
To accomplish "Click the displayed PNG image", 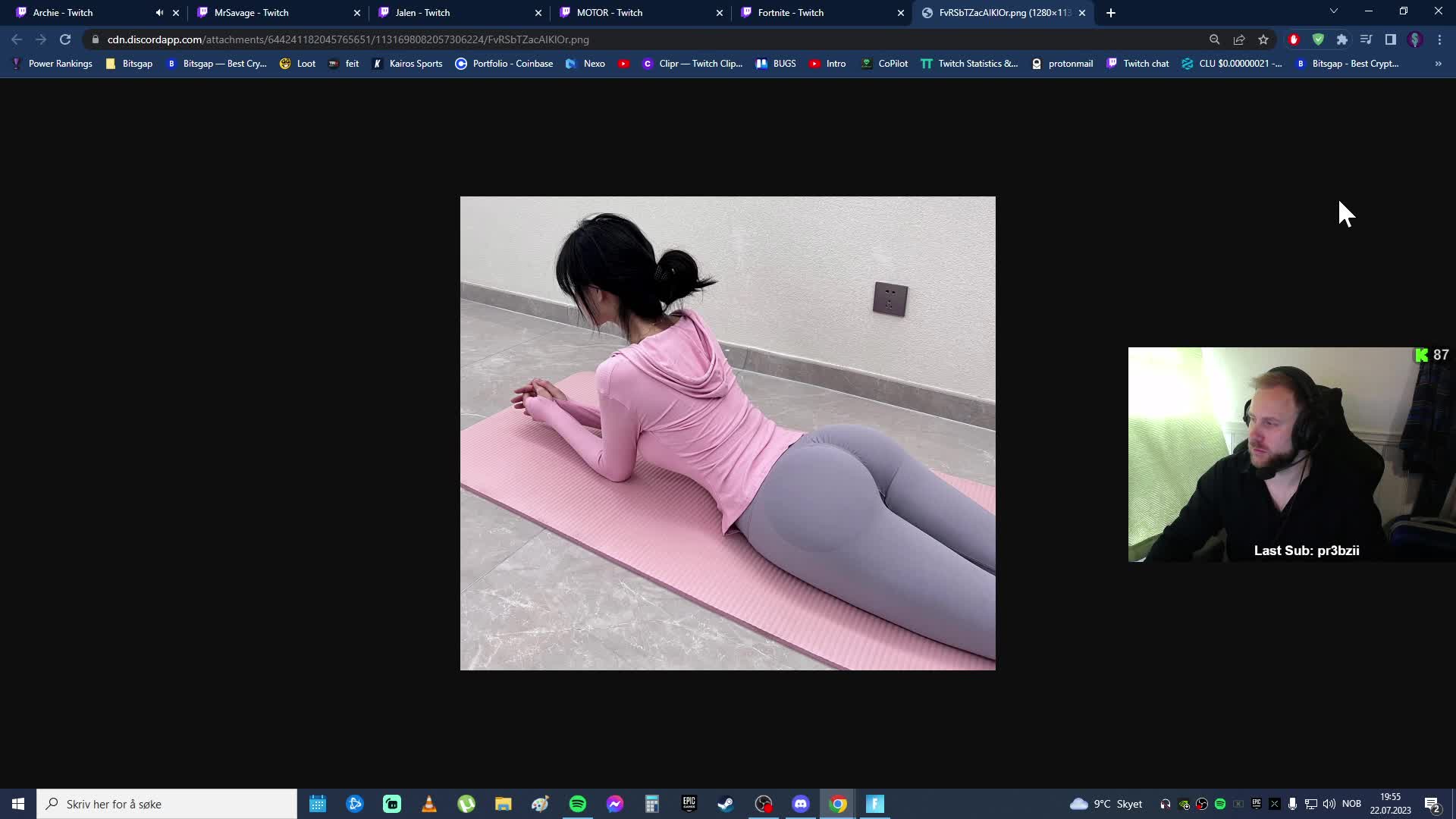I will pyautogui.click(x=728, y=433).
